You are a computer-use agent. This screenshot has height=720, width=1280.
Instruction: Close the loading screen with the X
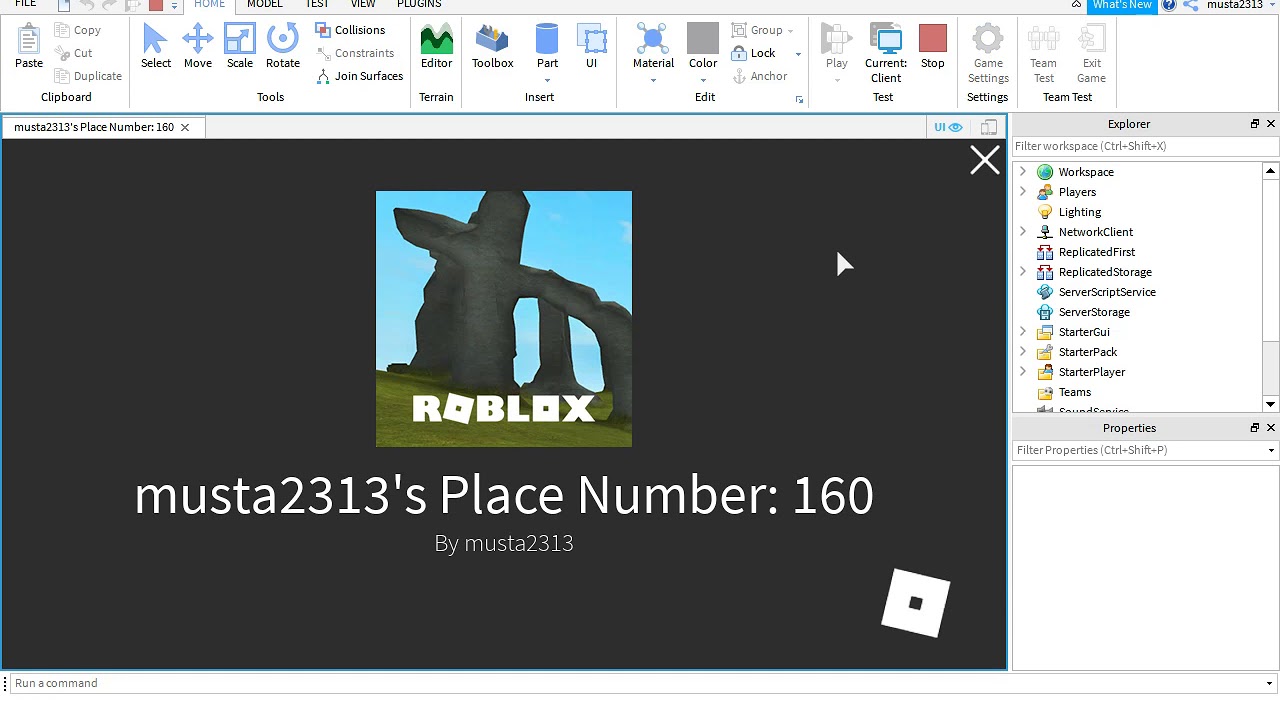984,160
